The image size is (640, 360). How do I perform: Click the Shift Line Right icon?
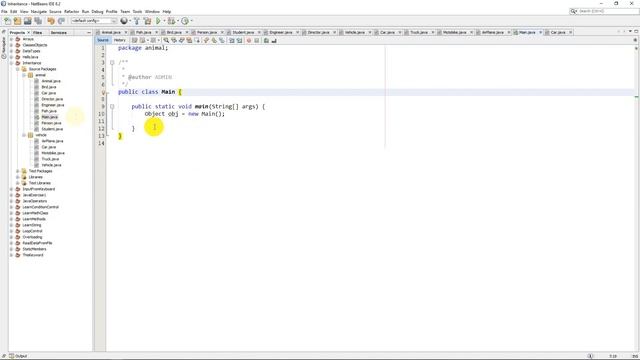pos(239,40)
